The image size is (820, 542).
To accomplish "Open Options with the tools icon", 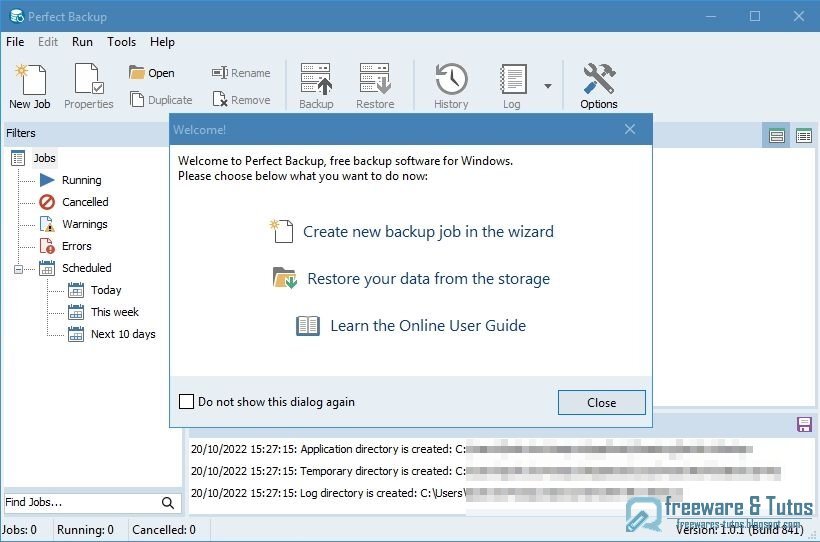I will [599, 86].
